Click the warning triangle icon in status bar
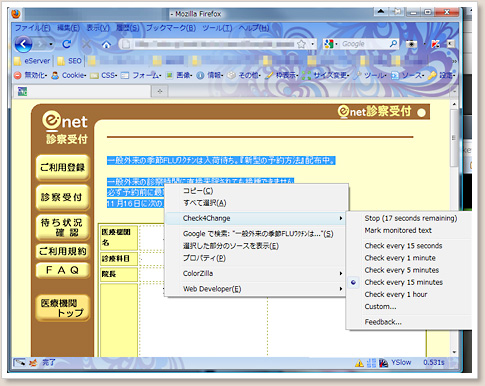Screen dimensions: 485x386 pyautogui.click(x=359, y=363)
